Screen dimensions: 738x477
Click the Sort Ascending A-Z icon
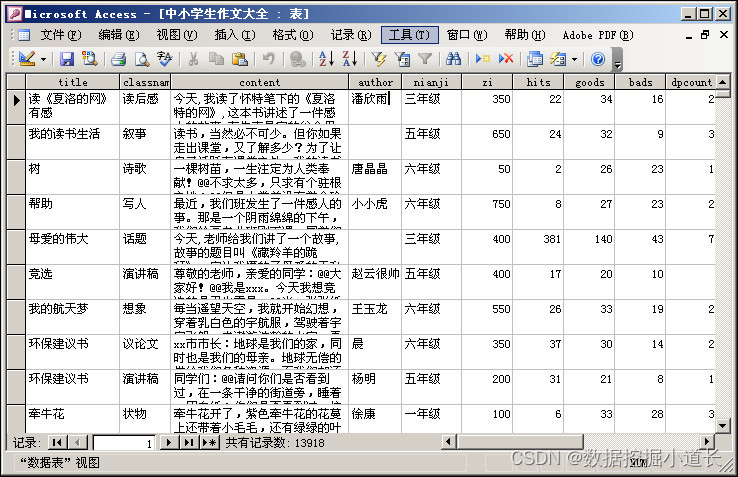[x=326, y=59]
